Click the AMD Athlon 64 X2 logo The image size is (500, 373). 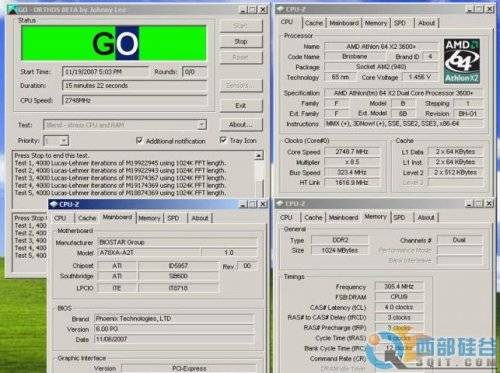[x=462, y=61]
